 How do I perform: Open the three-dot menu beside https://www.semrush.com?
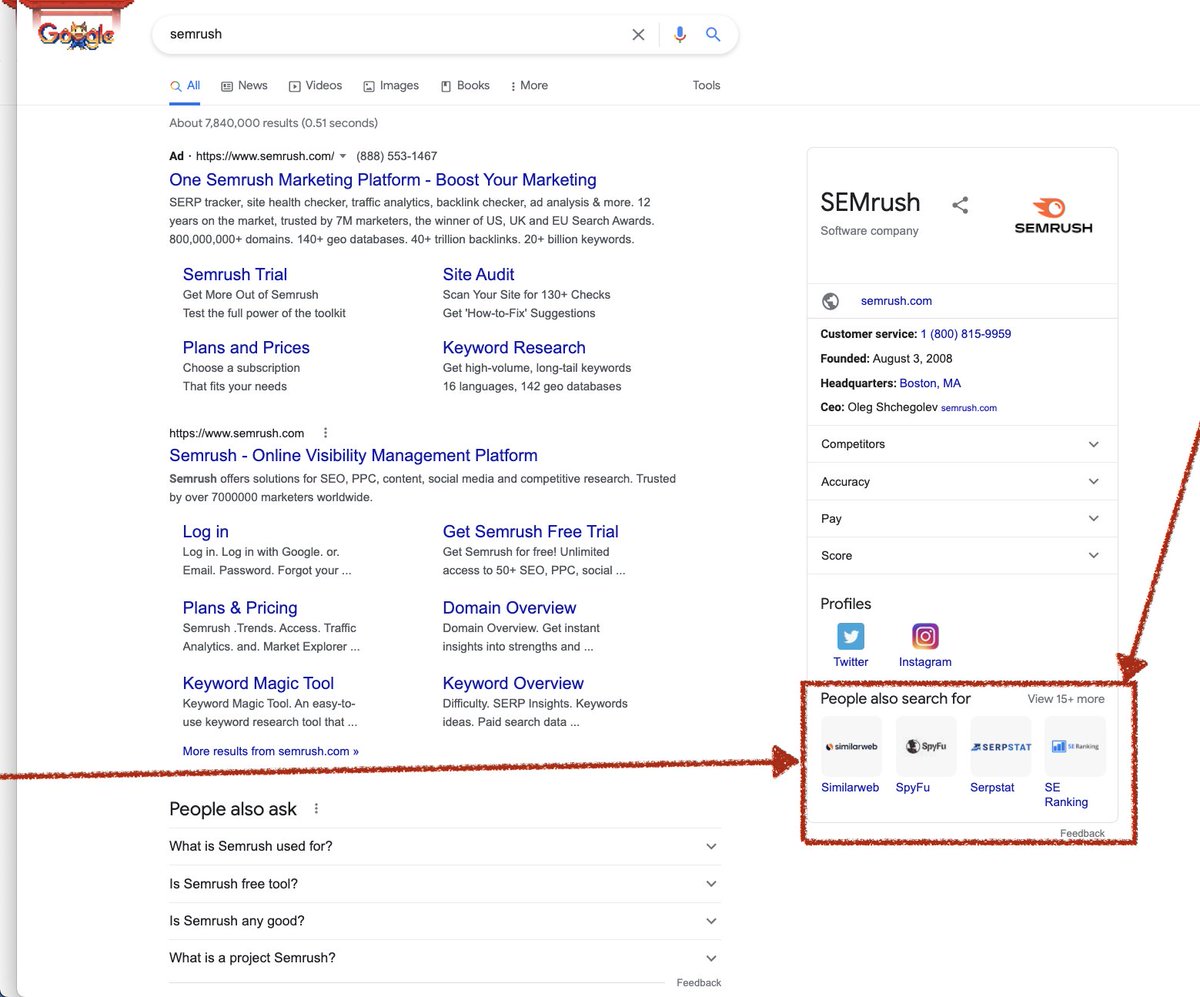pos(325,433)
